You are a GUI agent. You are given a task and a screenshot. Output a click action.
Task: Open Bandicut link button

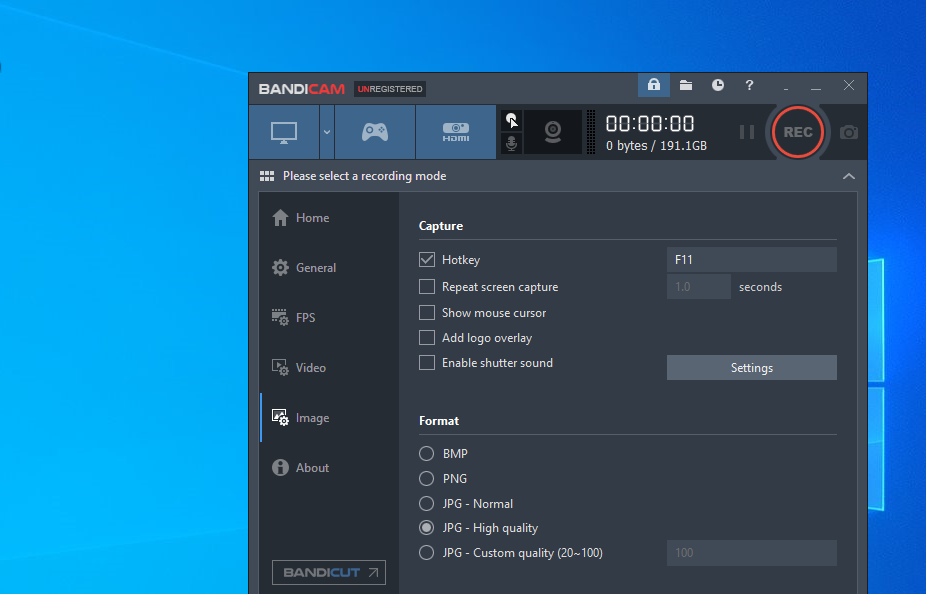[329, 573]
